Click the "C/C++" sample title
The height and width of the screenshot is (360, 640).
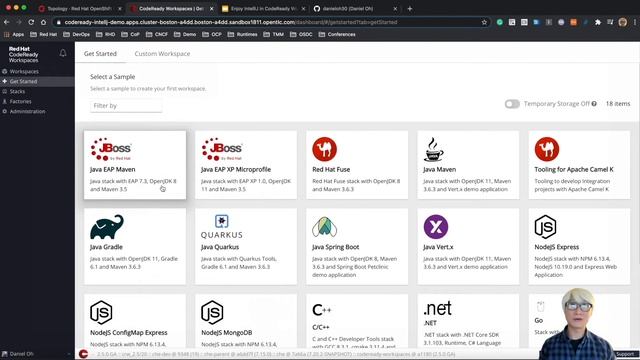(321, 327)
